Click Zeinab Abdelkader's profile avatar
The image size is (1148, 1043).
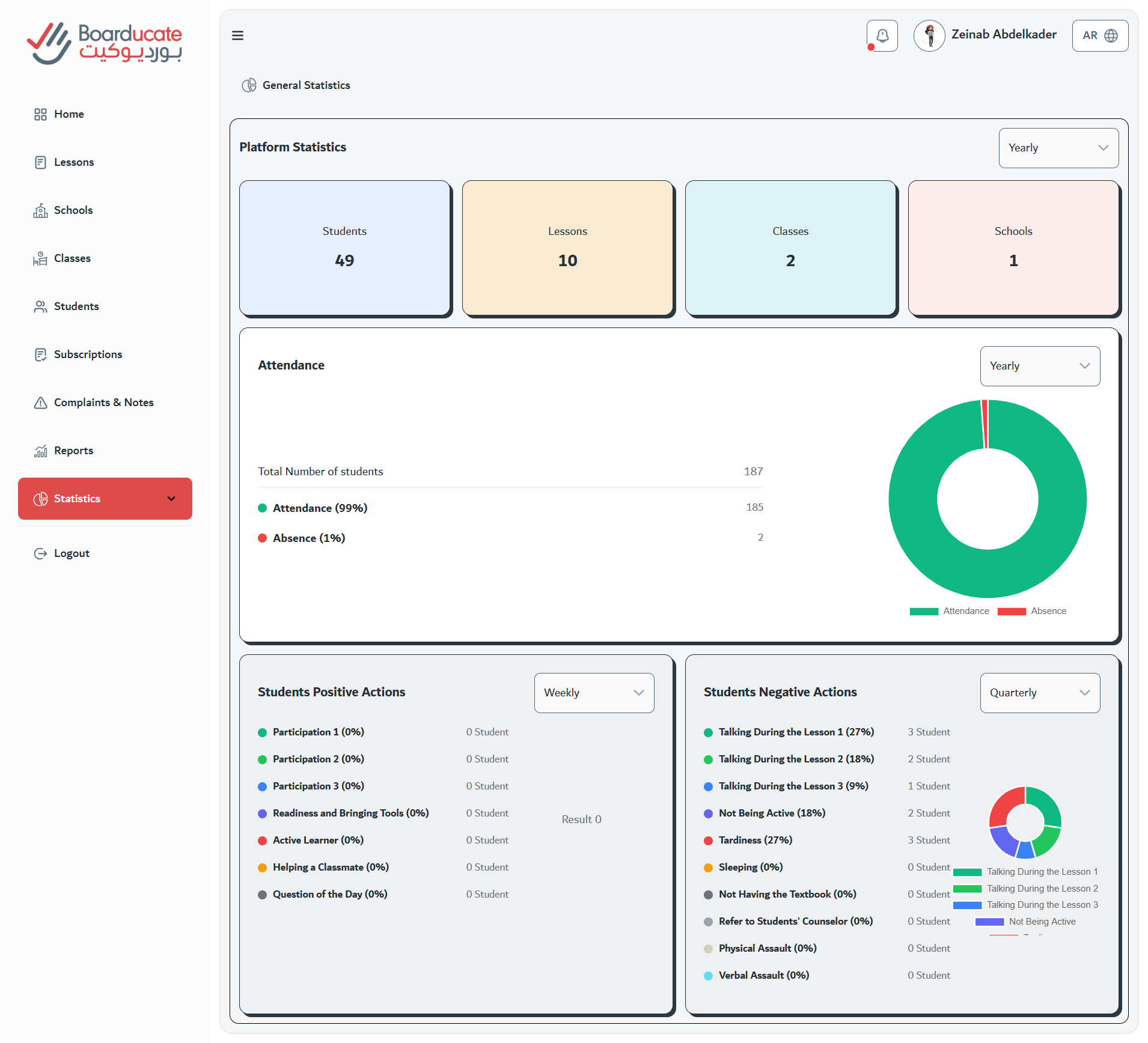[929, 35]
